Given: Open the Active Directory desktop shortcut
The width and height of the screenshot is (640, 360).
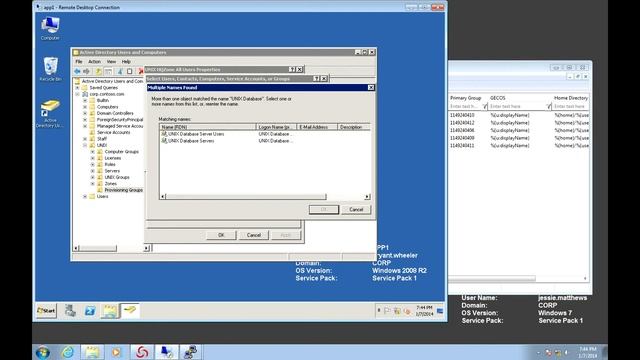Looking at the screenshot, I should pyautogui.click(x=50, y=114).
